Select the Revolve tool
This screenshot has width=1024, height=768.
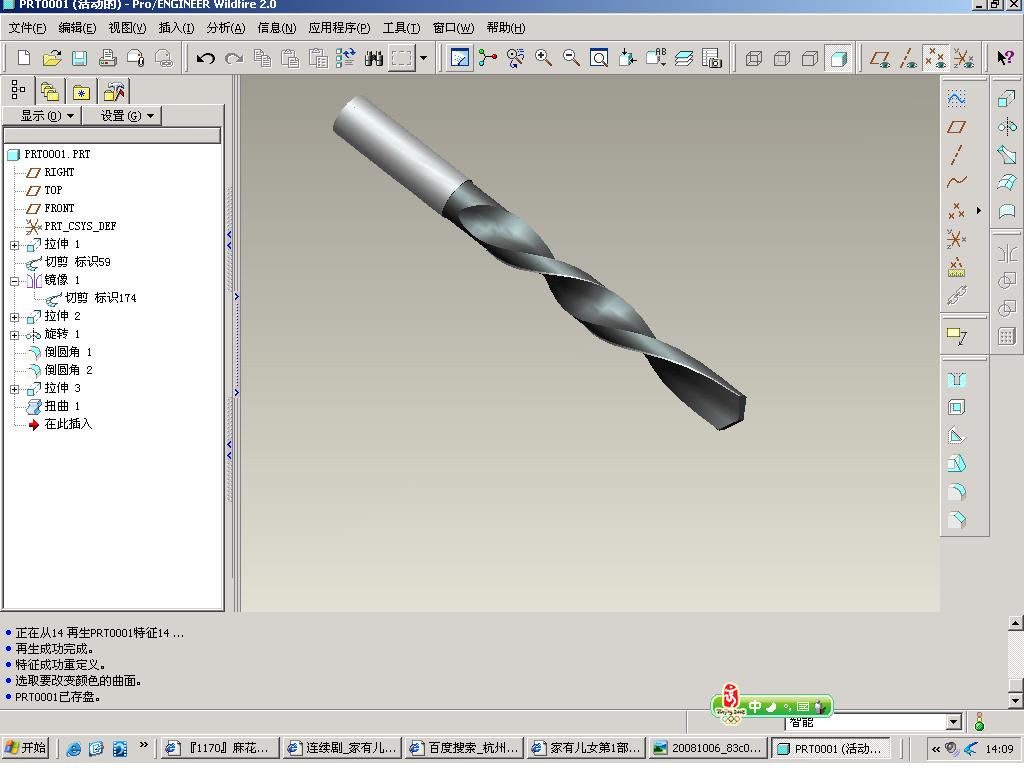tap(1006, 127)
